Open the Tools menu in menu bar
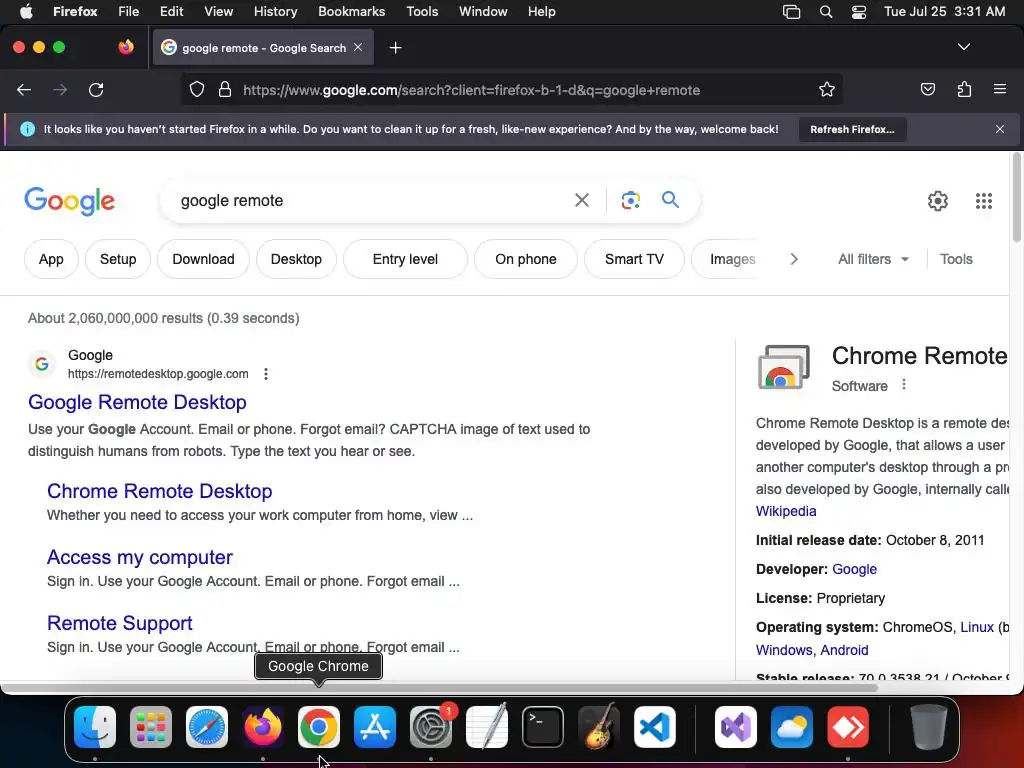Screen dimensions: 1024x768 [x=422, y=12]
